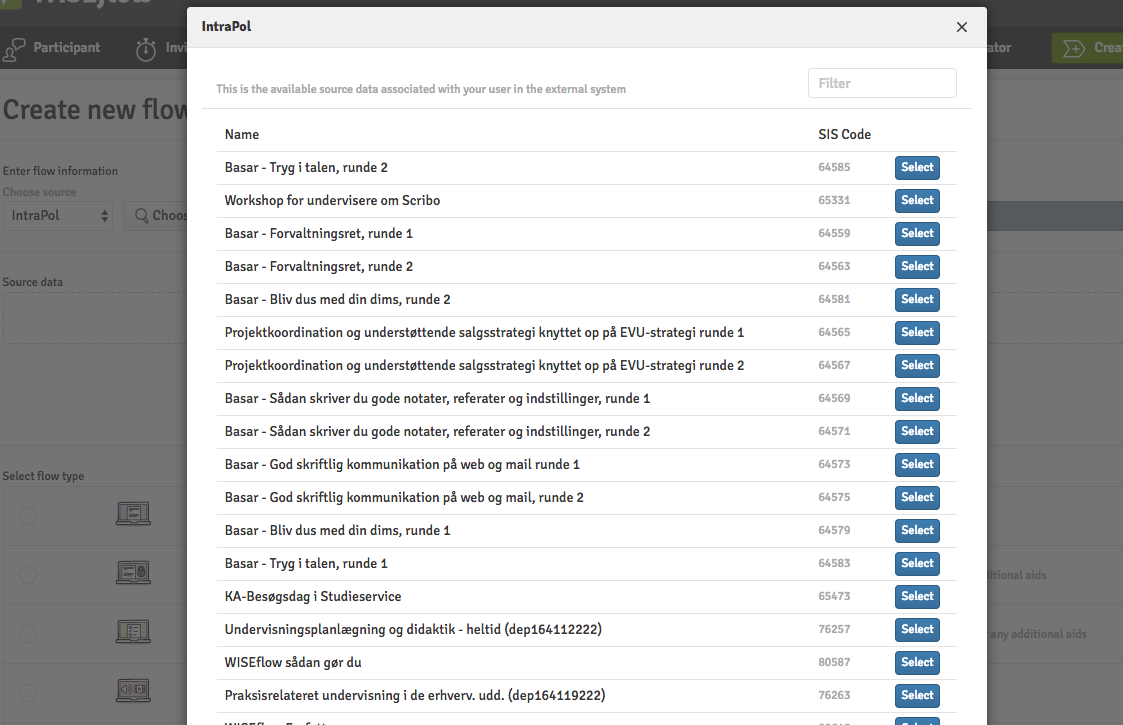Click the third laptop flow type icon
Viewport: 1123px width, 725px height.
pos(133,632)
